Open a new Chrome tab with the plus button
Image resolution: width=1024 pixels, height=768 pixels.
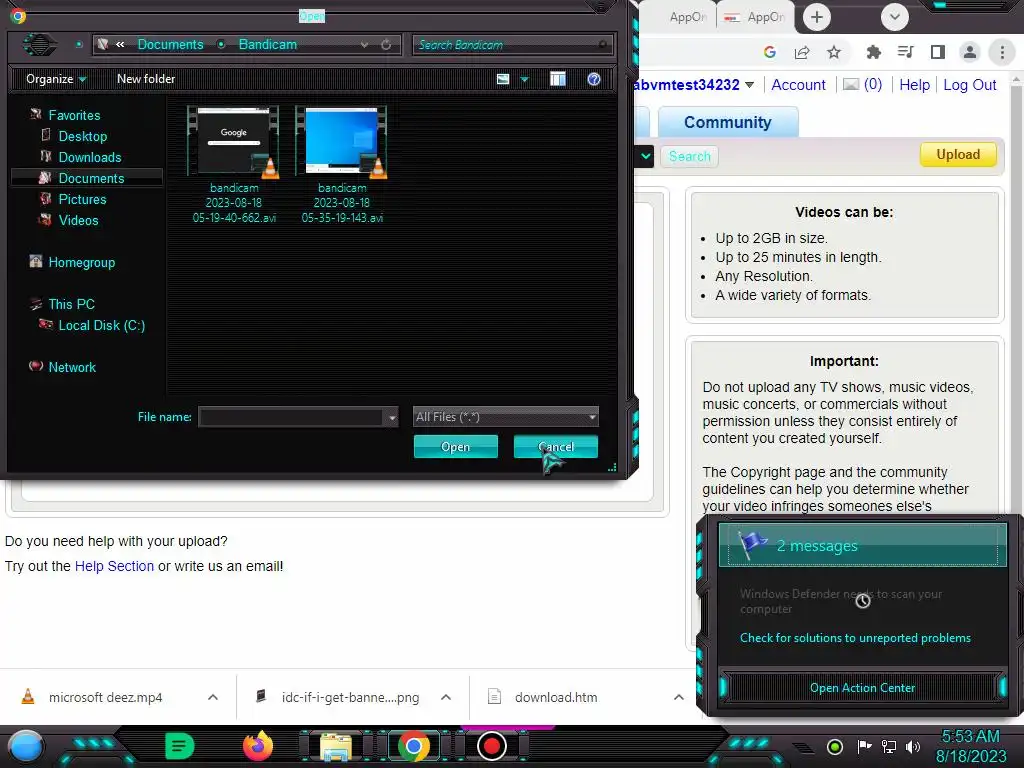pyautogui.click(x=816, y=17)
